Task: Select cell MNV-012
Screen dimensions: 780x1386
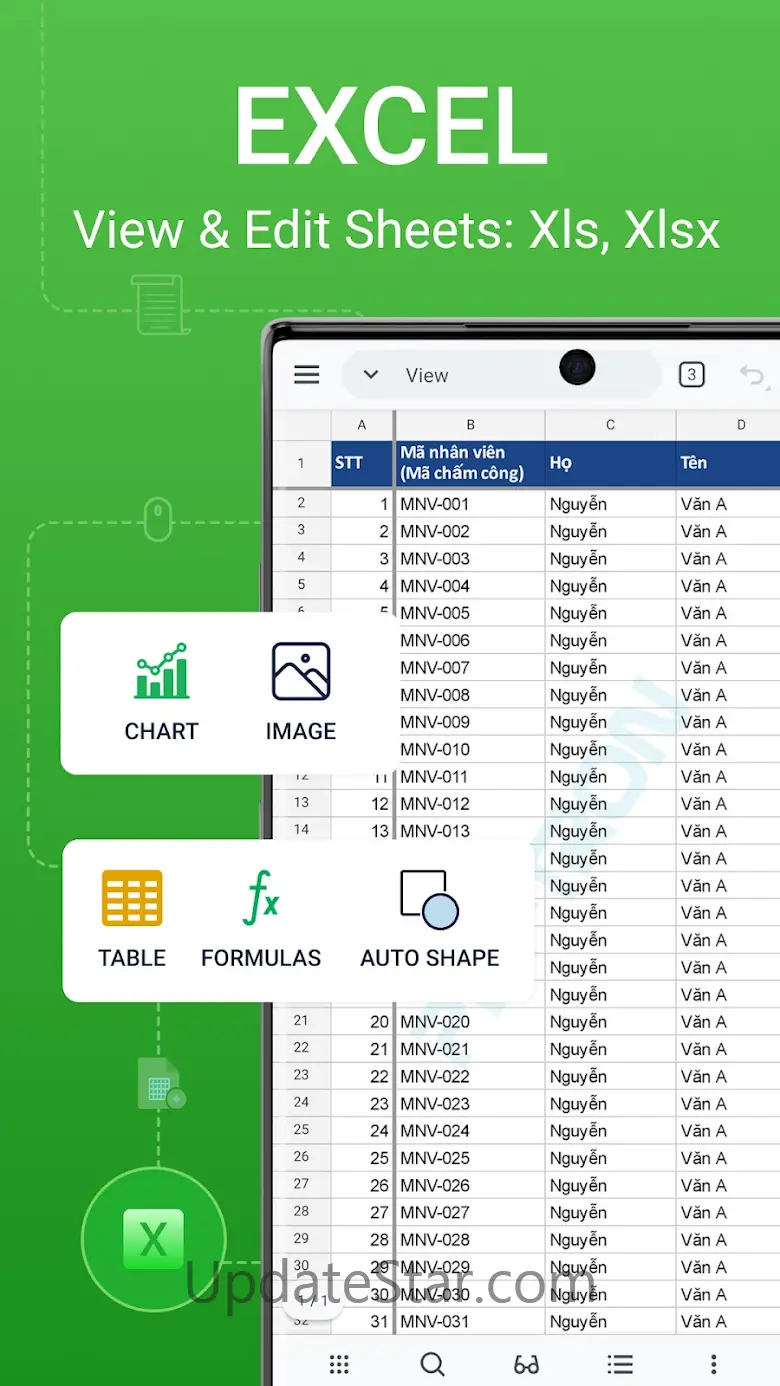Action: coord(471,804)
